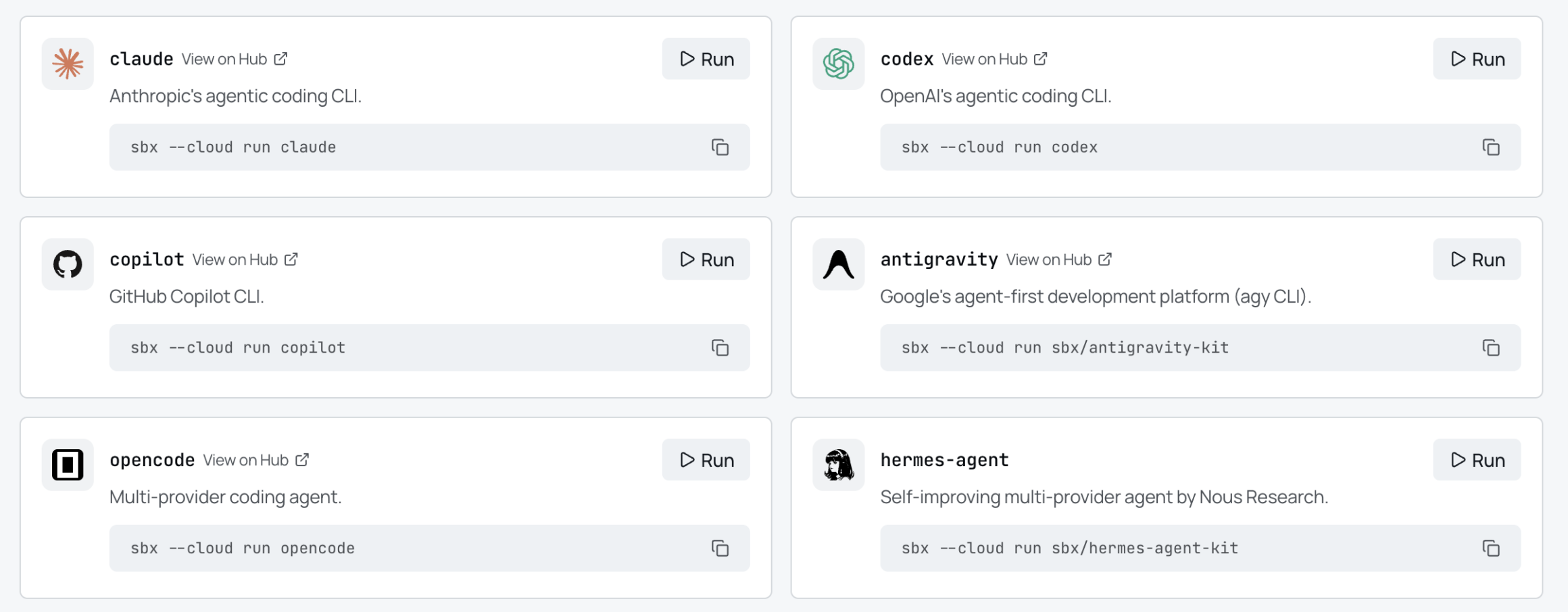
Task: Click 'Anthropic's agentic coding CLI.' description
Action: tap(235, 97)
